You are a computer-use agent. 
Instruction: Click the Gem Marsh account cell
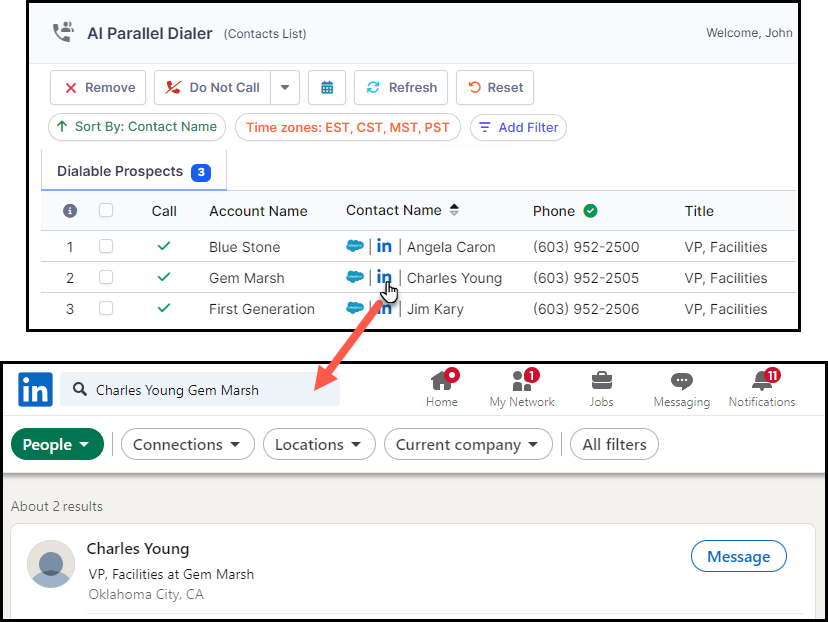(x=247, y=278)
